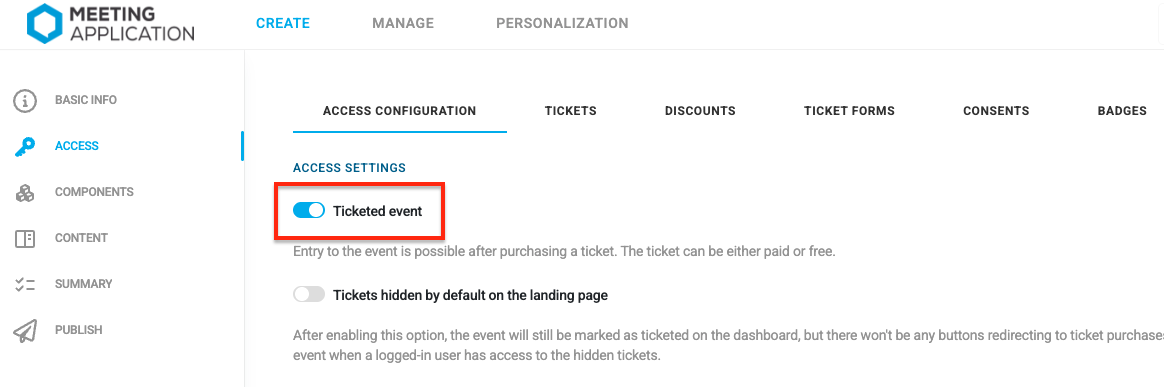The width and height of the screenshot is (1164, 387).
Task: Click the Components cubes icon
Action: coord(25,192)
